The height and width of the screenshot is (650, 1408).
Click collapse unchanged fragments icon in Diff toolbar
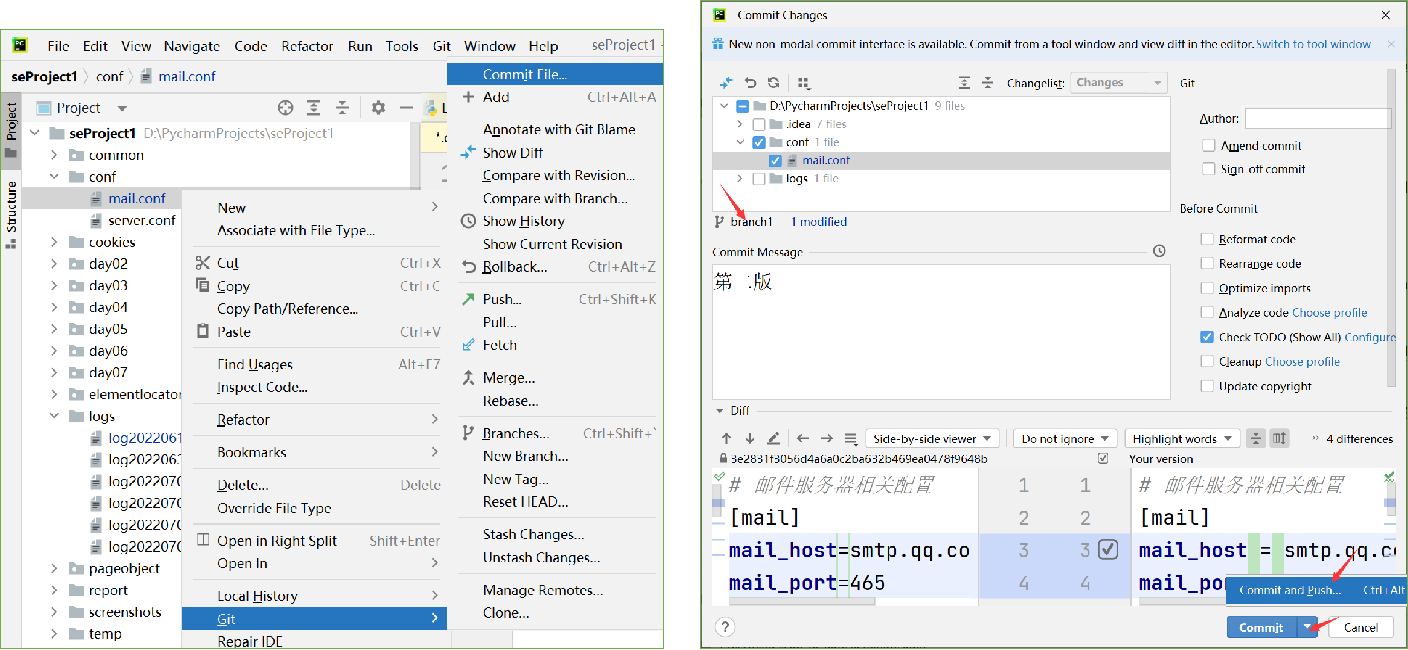tap(1256, 439)
